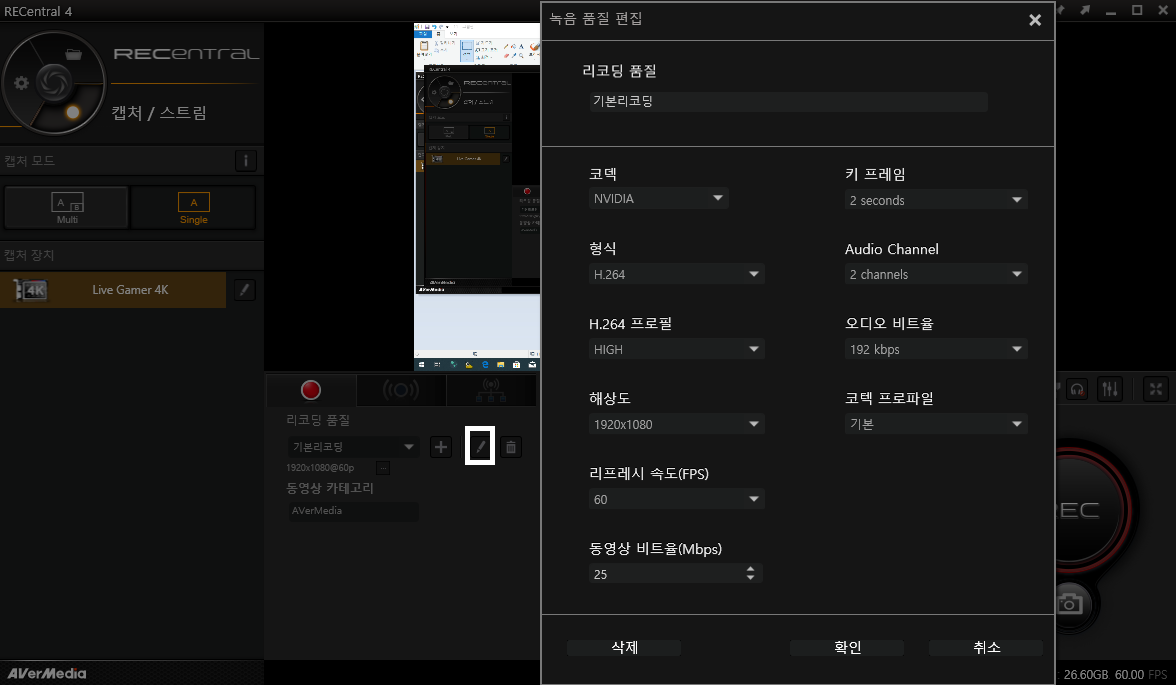Open the ellipsis button beside 1920x1080@60p
Viewport: 1176px width, 685px height.
click(383, 468)
